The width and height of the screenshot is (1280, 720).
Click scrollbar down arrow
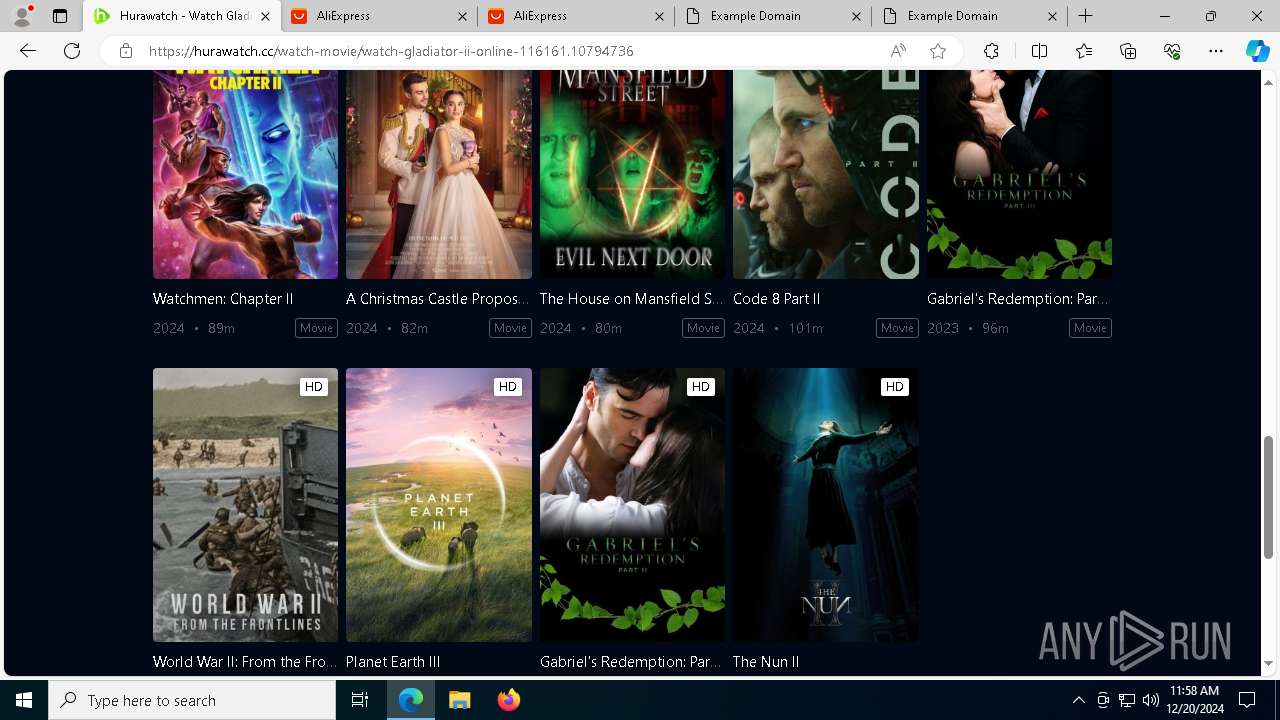pos(1269,664)
